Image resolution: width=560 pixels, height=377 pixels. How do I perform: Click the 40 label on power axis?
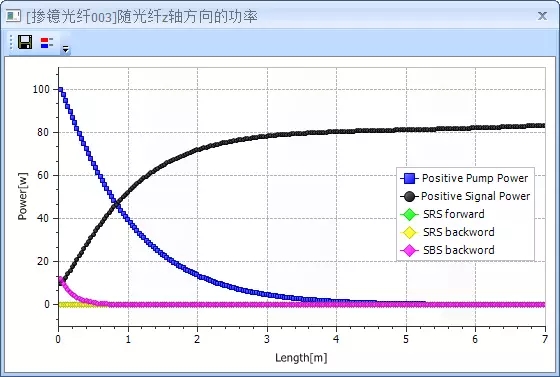click(x=43, y=218)
